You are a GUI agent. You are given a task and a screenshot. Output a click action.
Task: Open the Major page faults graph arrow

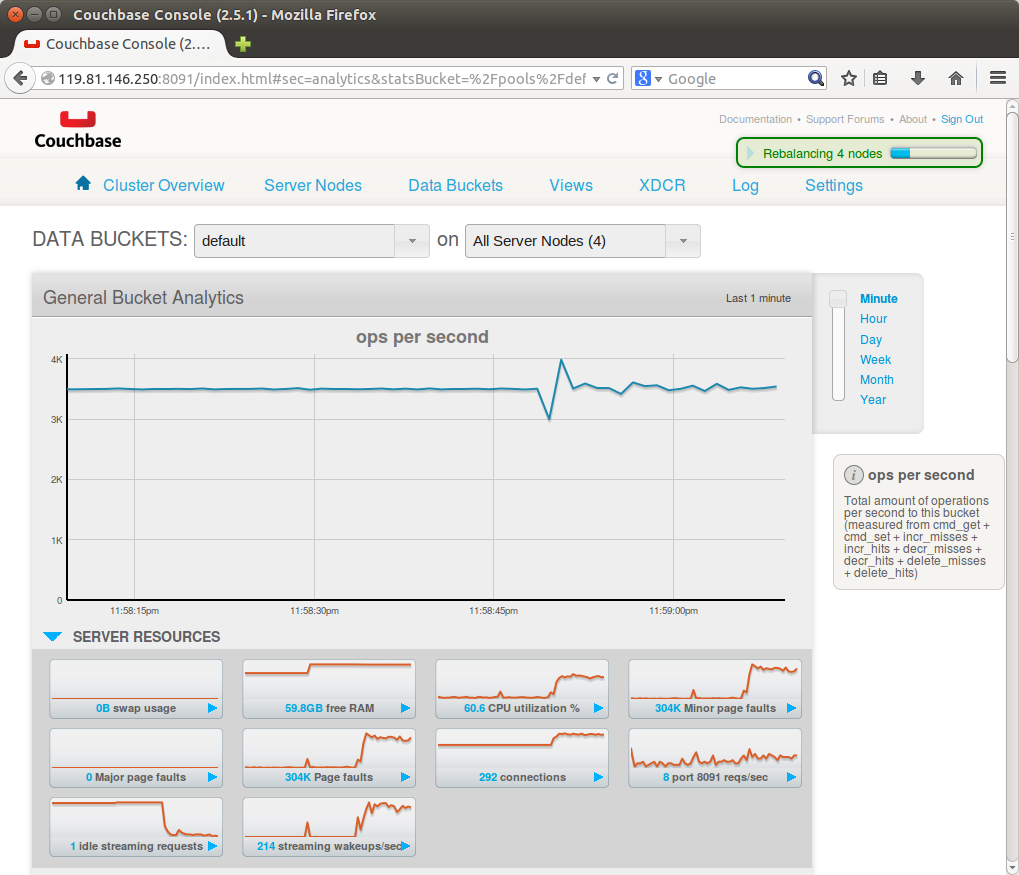click(x=212, y=777)
